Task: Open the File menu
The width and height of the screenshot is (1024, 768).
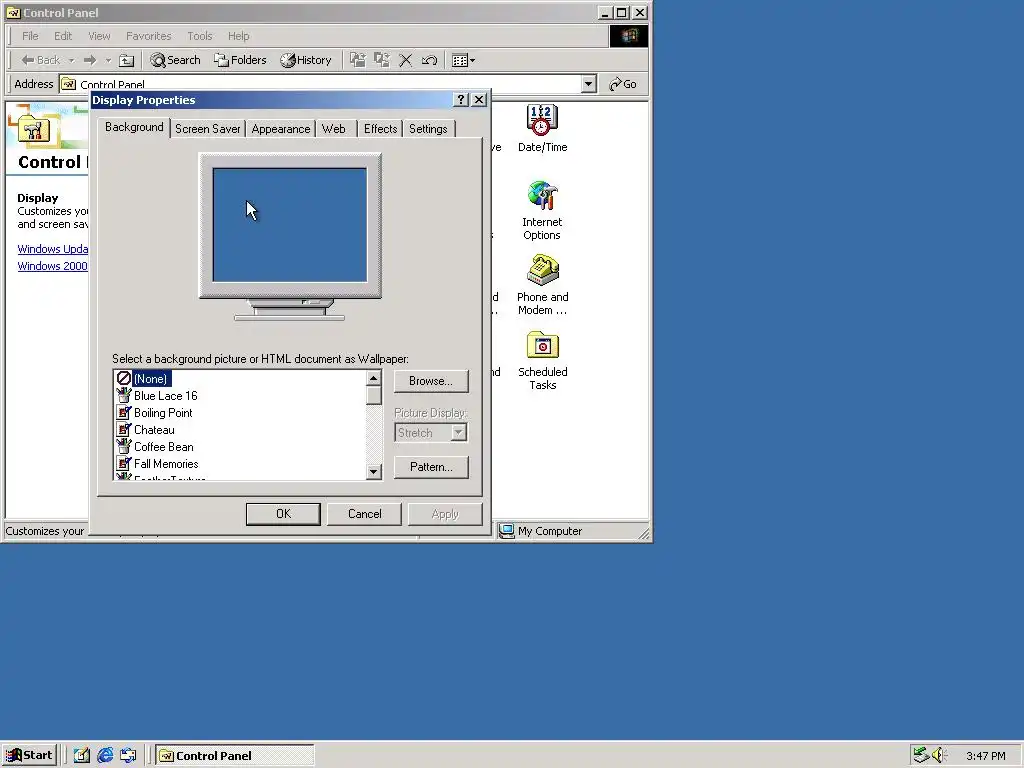Action: [30, 36]
